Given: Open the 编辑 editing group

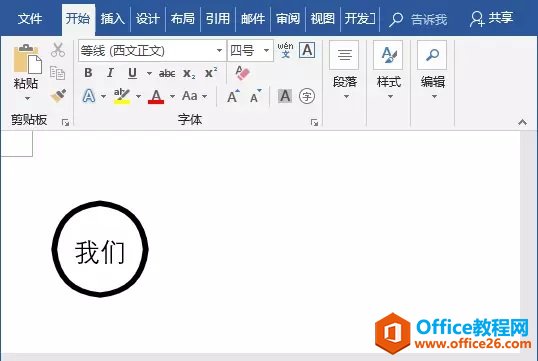Looking at the screenshot, I should (x=433, y=70).
